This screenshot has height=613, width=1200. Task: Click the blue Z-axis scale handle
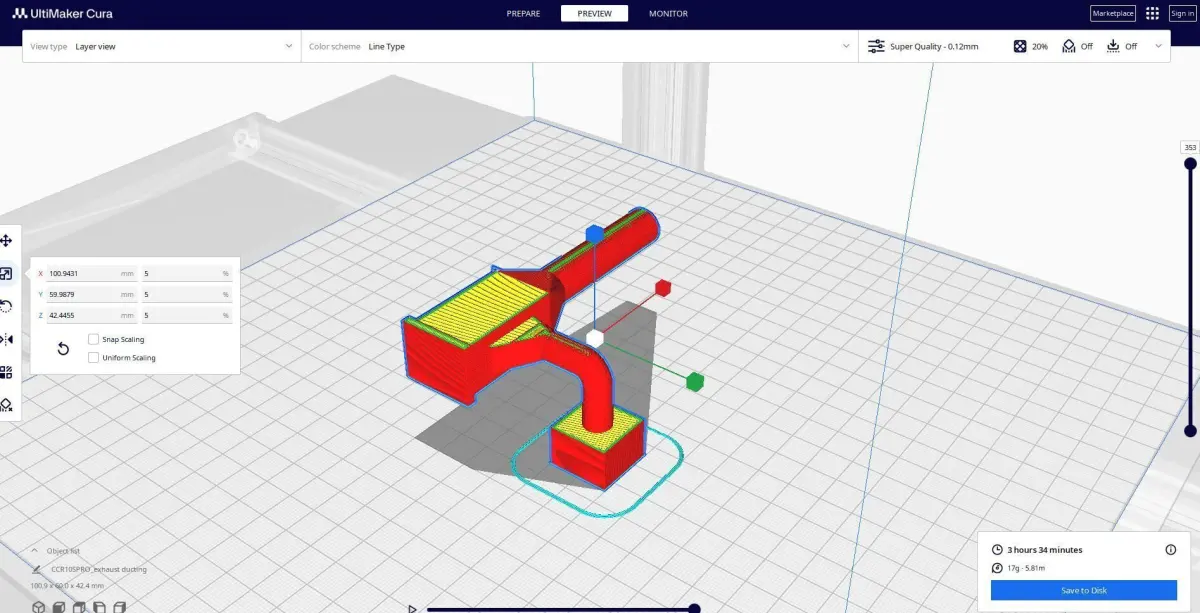point(594,234)
